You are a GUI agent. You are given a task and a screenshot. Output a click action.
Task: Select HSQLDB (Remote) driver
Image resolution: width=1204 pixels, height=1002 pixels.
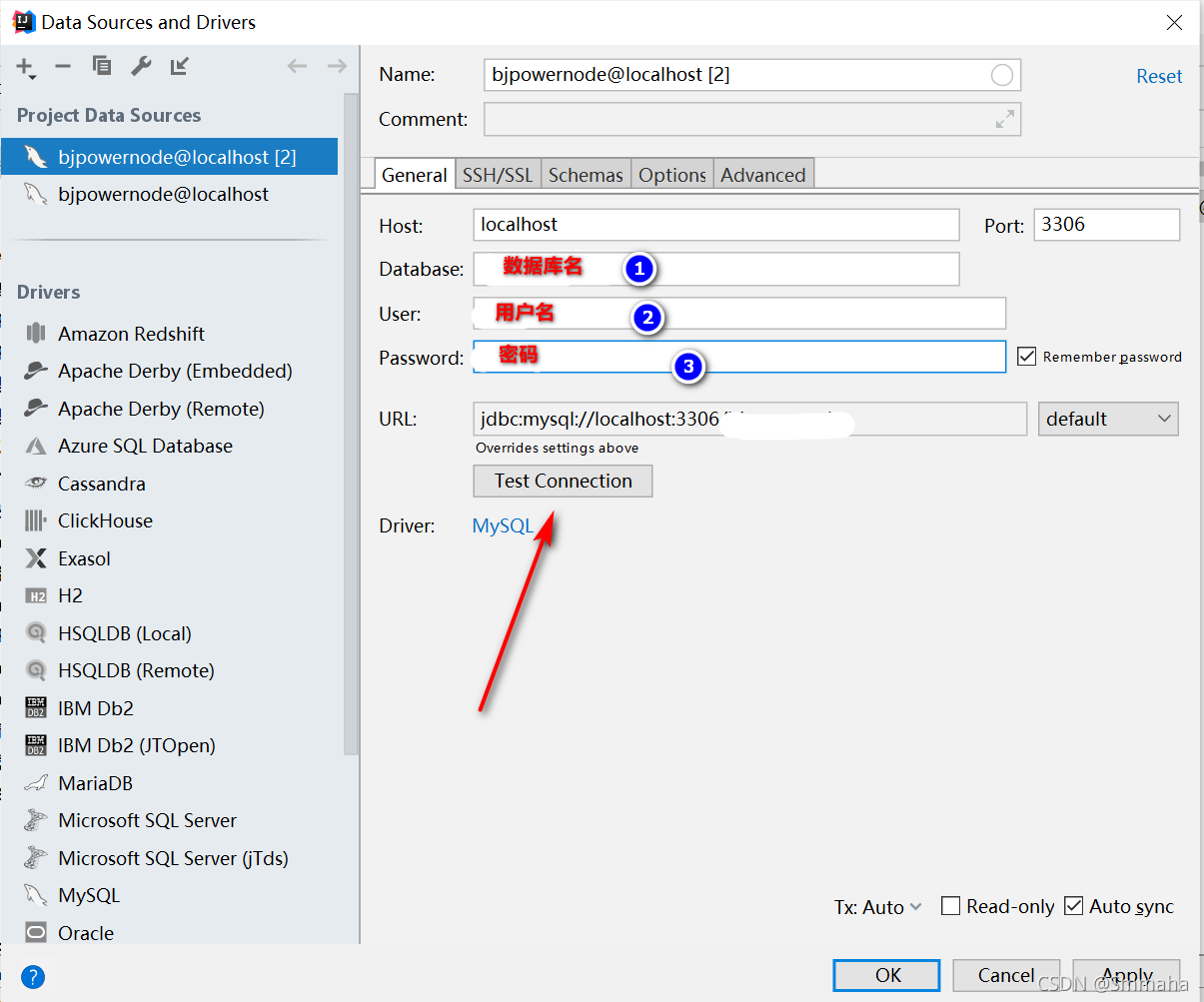click(136, 670)
